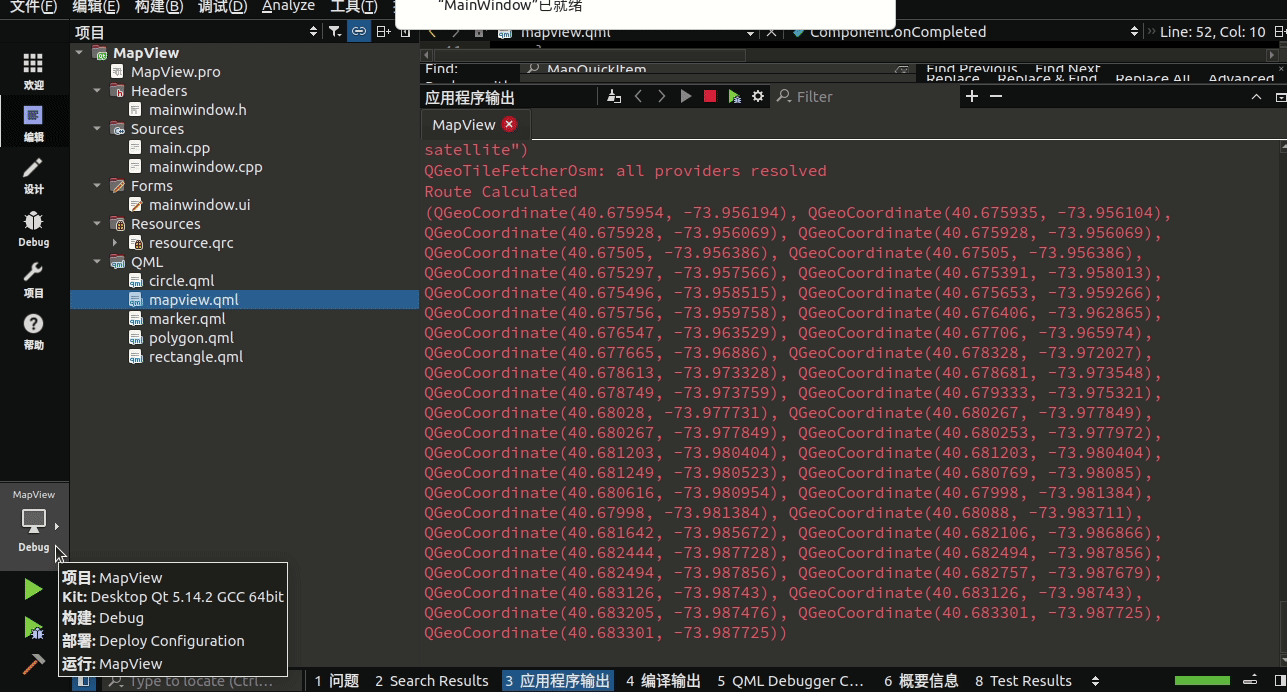This screenshot has height=692, width=1287.
Task: Select marker.qml file
Action: click(187, 319)
